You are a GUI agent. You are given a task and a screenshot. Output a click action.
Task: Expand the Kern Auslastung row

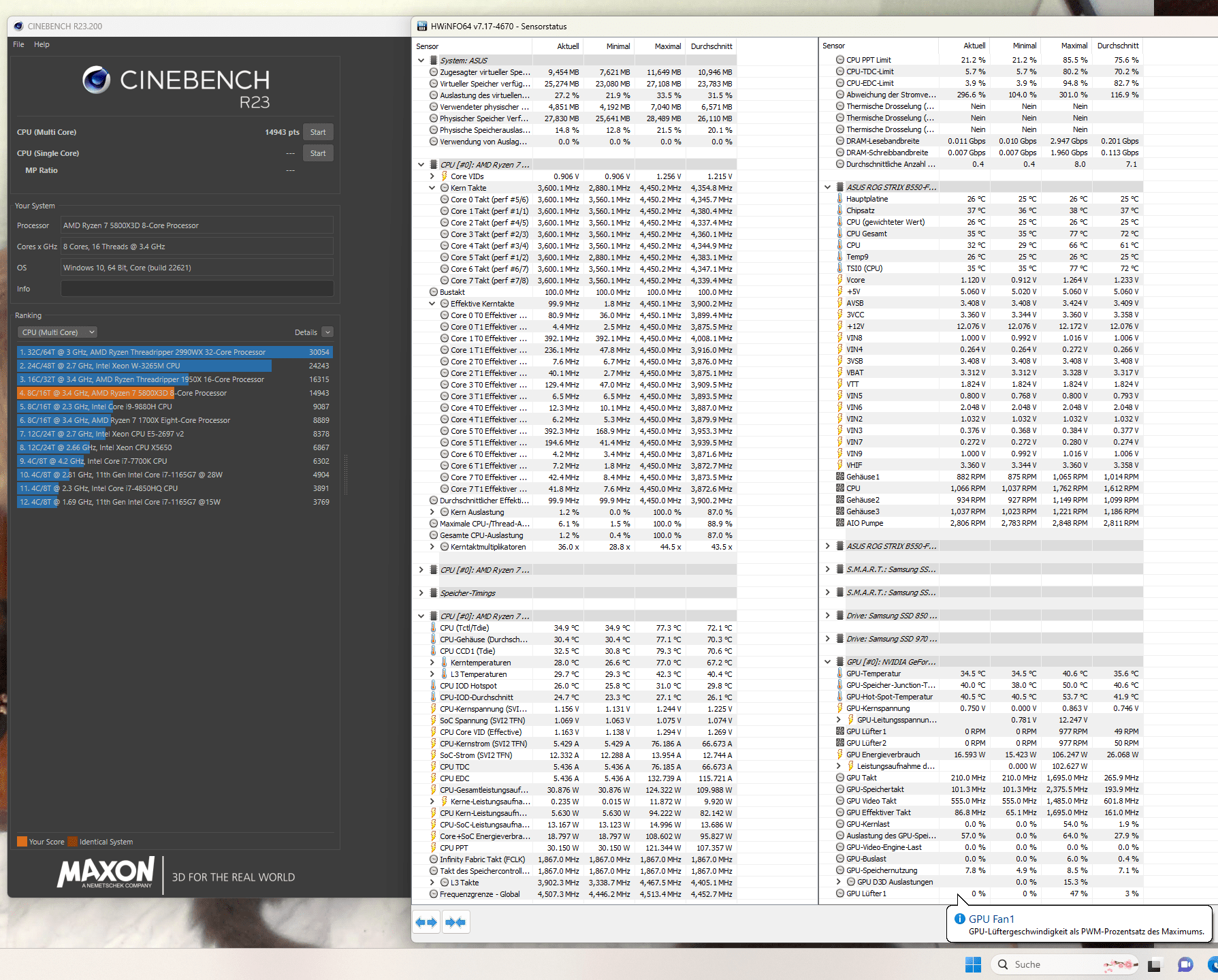[432, 512]
